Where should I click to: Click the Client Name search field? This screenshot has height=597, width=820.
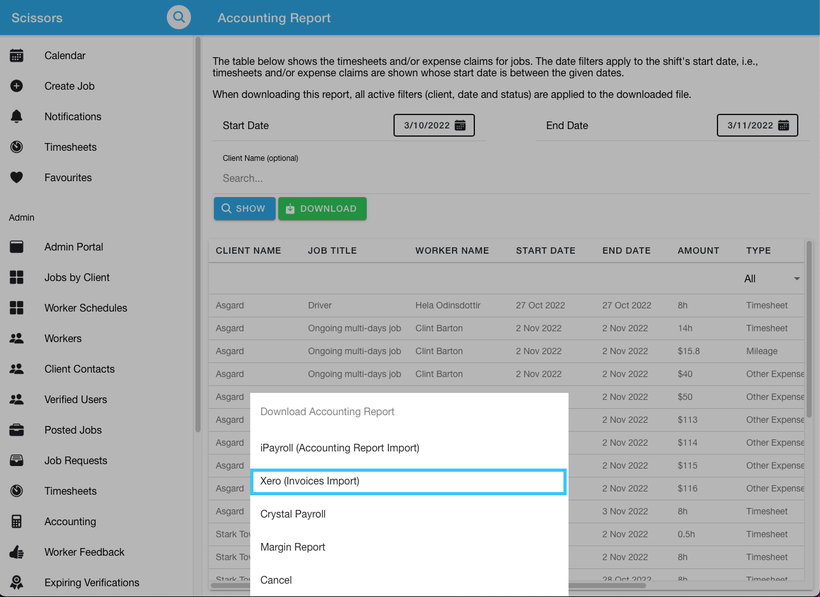tap(510, 178)
